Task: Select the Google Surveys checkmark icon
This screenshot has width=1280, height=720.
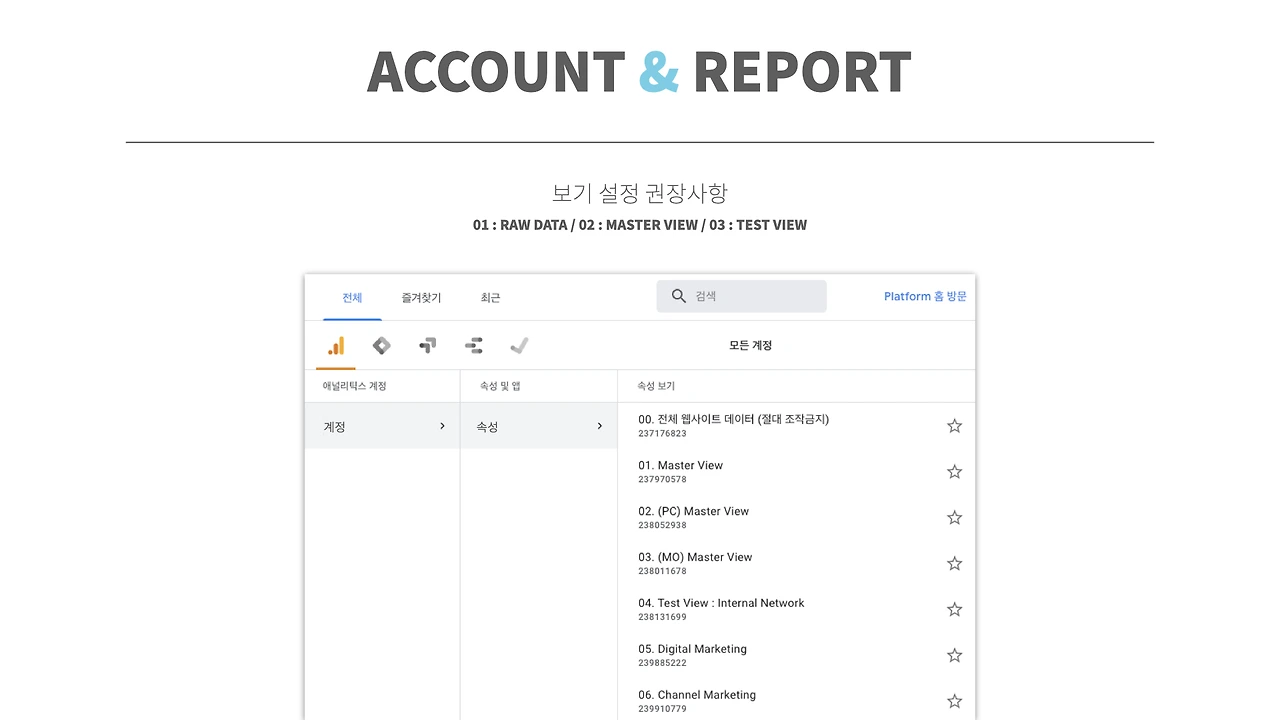Action: click(519, 345)
